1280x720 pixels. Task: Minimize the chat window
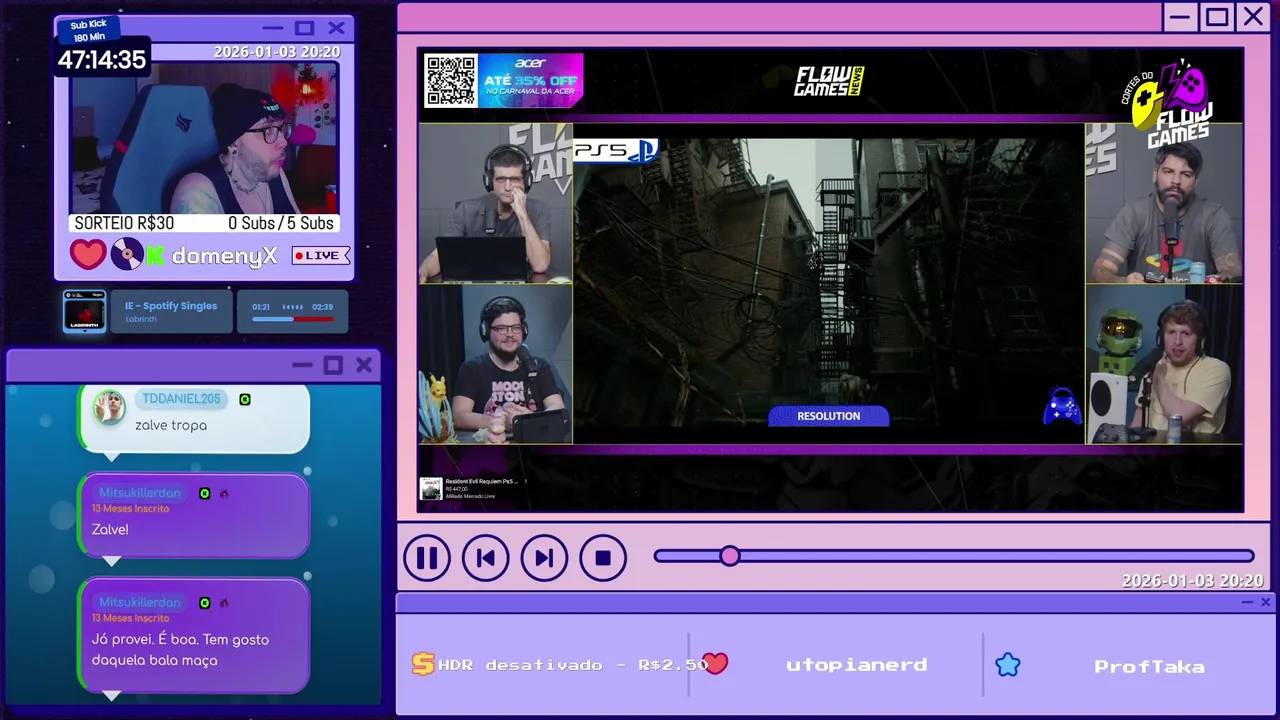302,365
